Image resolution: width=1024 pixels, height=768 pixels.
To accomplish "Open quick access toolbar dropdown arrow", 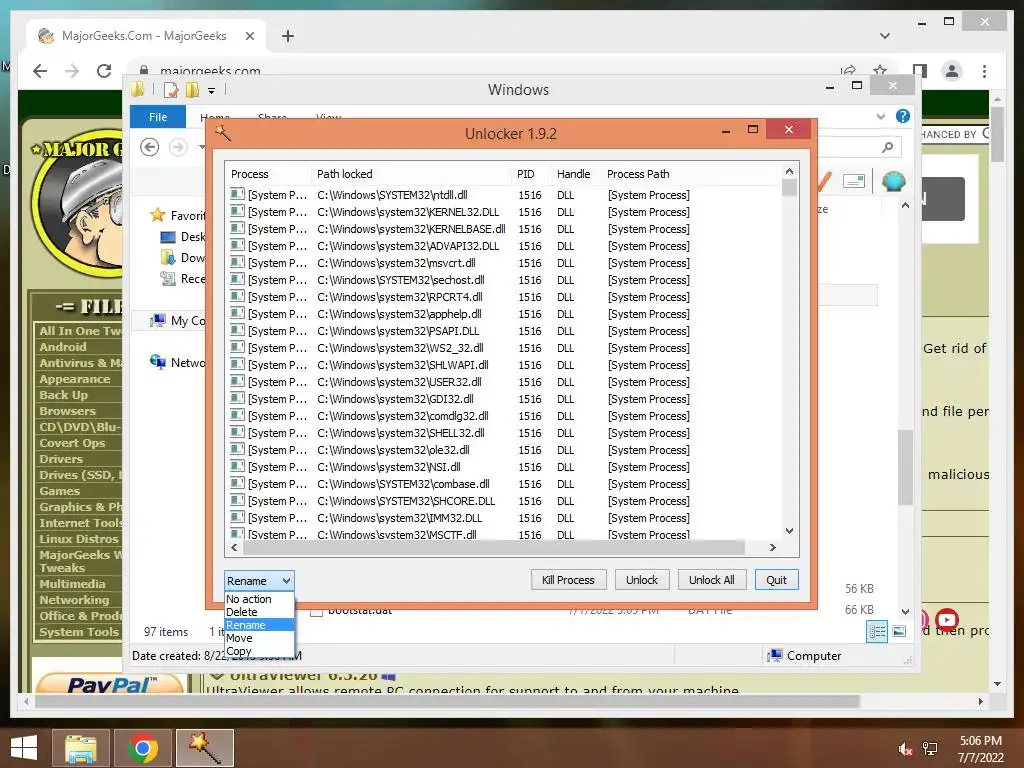I will point(211,90).
